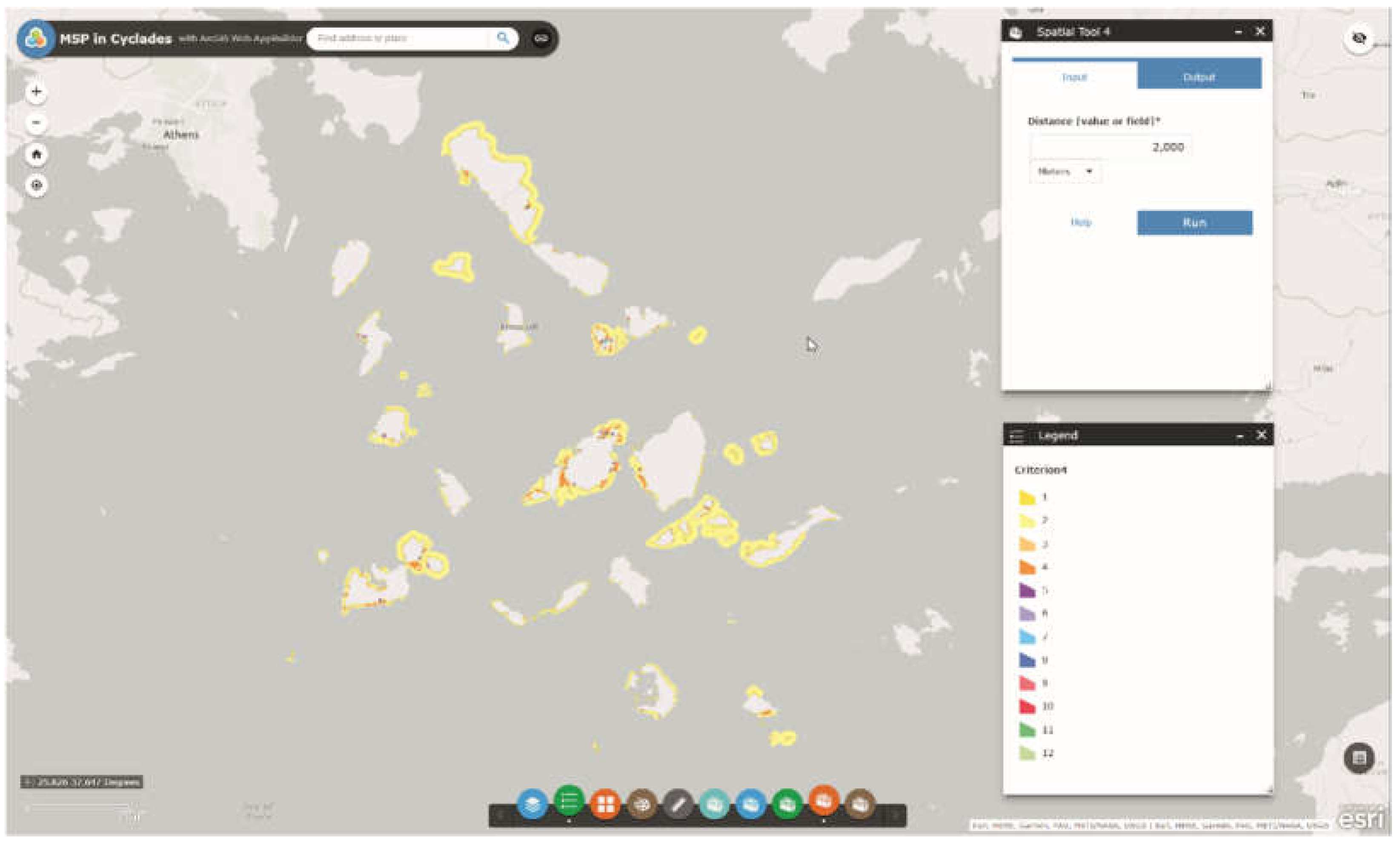Open the Help link
Image resolution: width=1400 pixels, height=850 pixels.
[x=1081, y=222]
